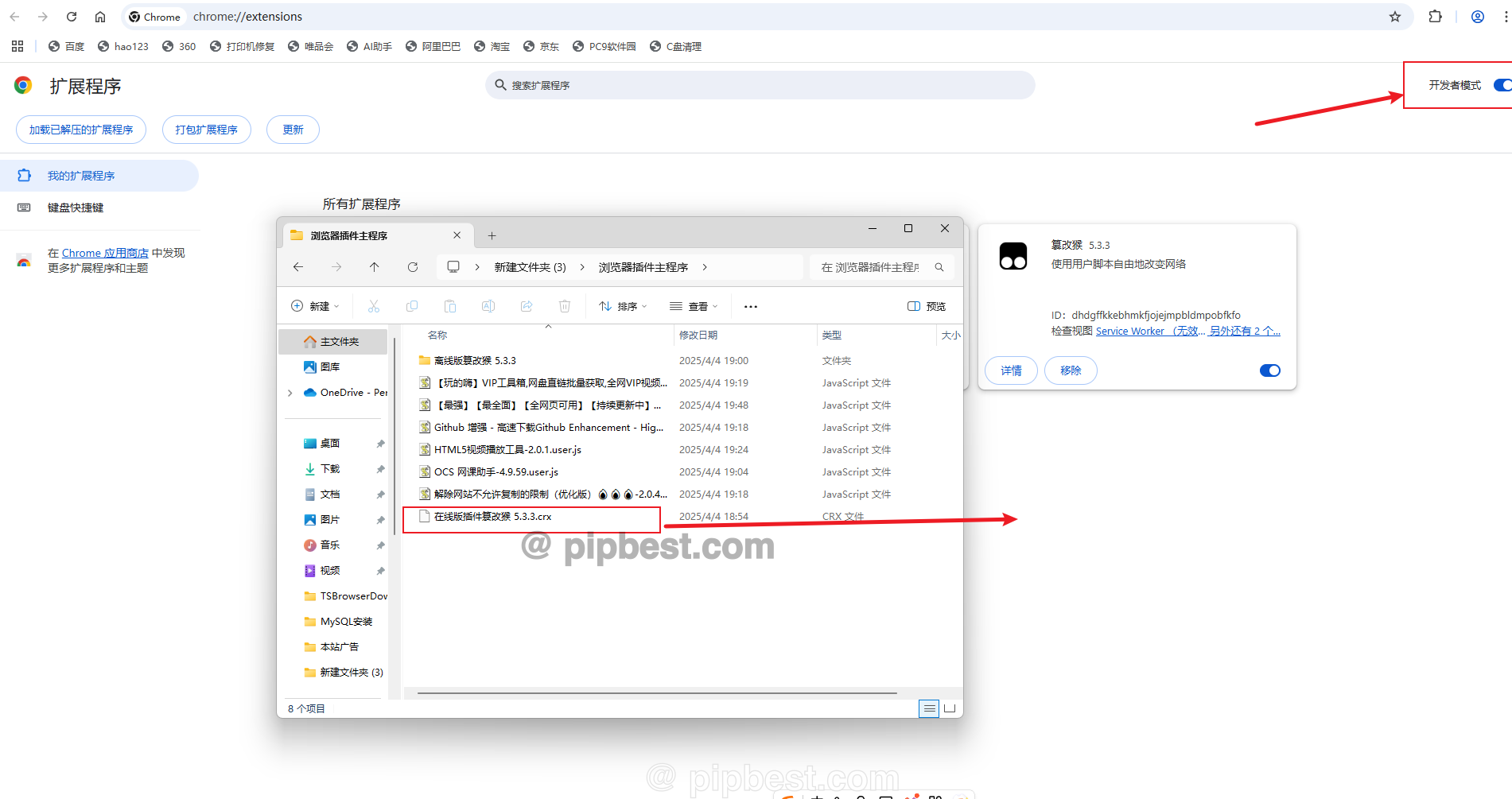Open the C盘清理 bookmark
The image size is (1512, 799).
tap(676, 46)
